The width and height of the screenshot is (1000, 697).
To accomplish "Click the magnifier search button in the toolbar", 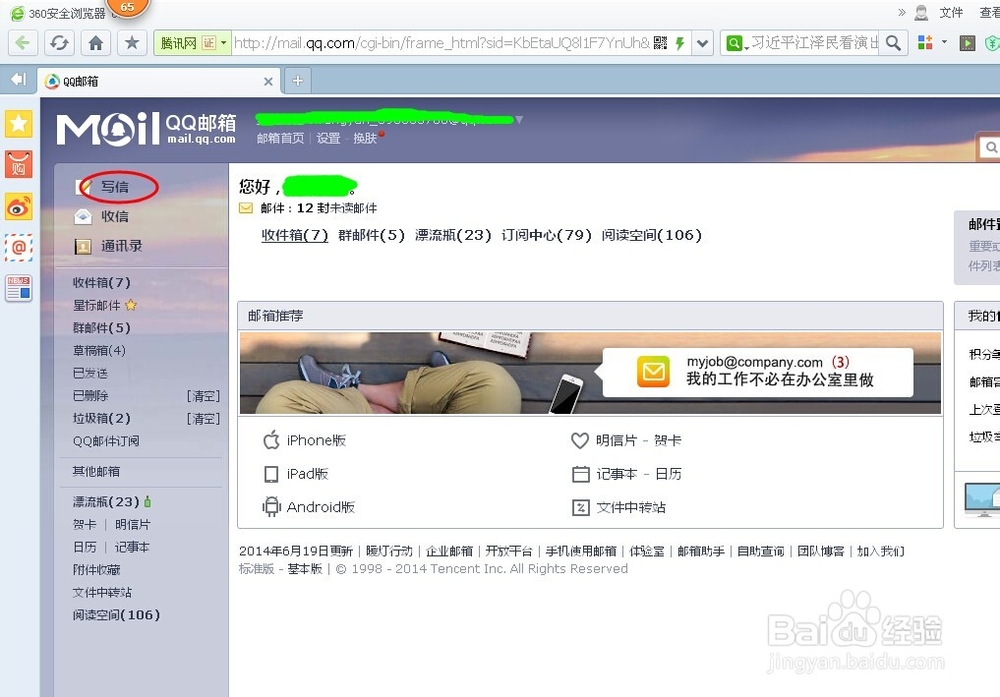I will (893, 43).
